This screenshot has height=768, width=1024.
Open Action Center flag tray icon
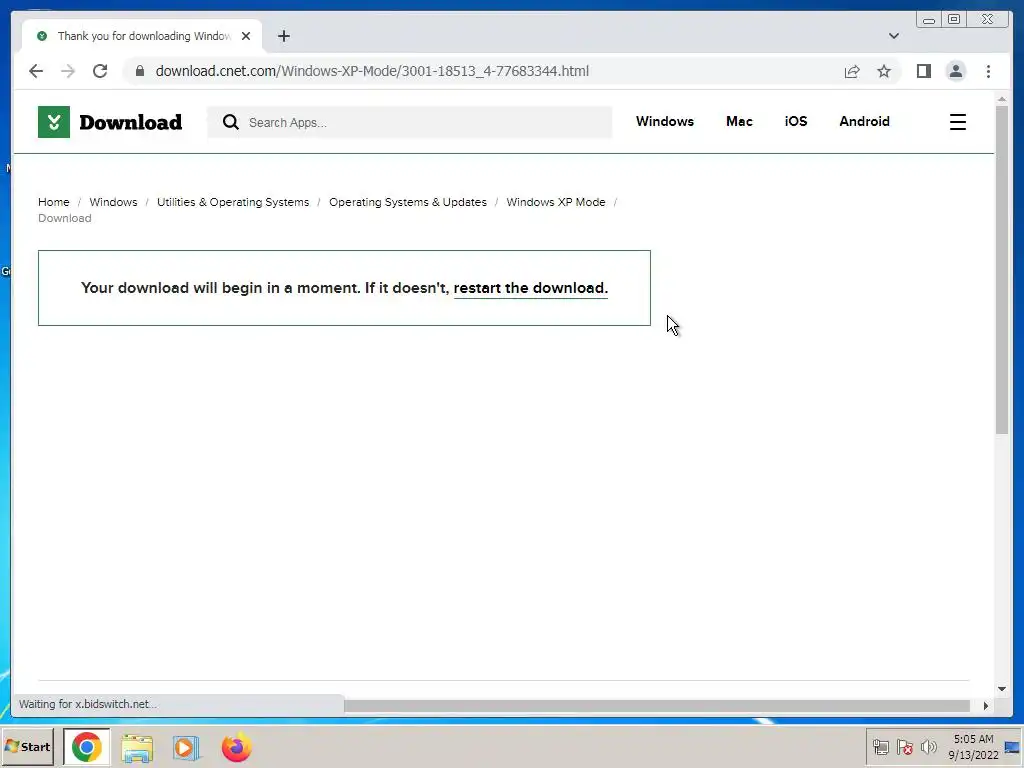904,747
